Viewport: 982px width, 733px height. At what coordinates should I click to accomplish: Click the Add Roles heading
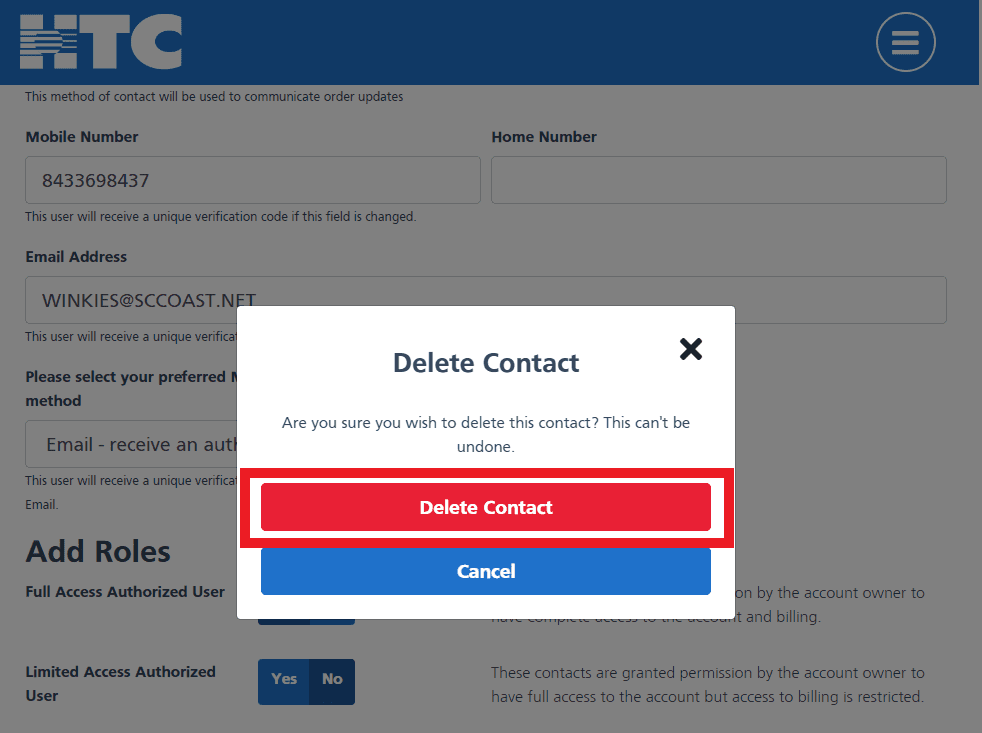click(97, 551)
